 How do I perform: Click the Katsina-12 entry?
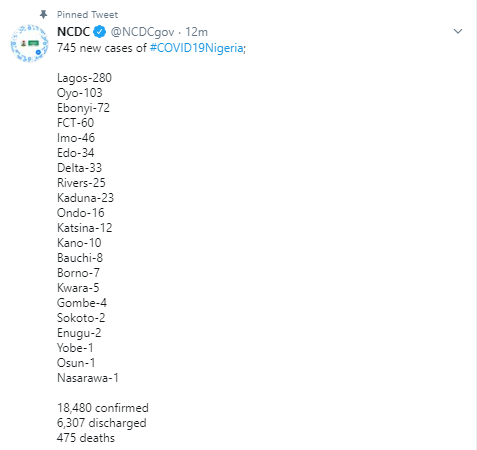click(85, 228)
